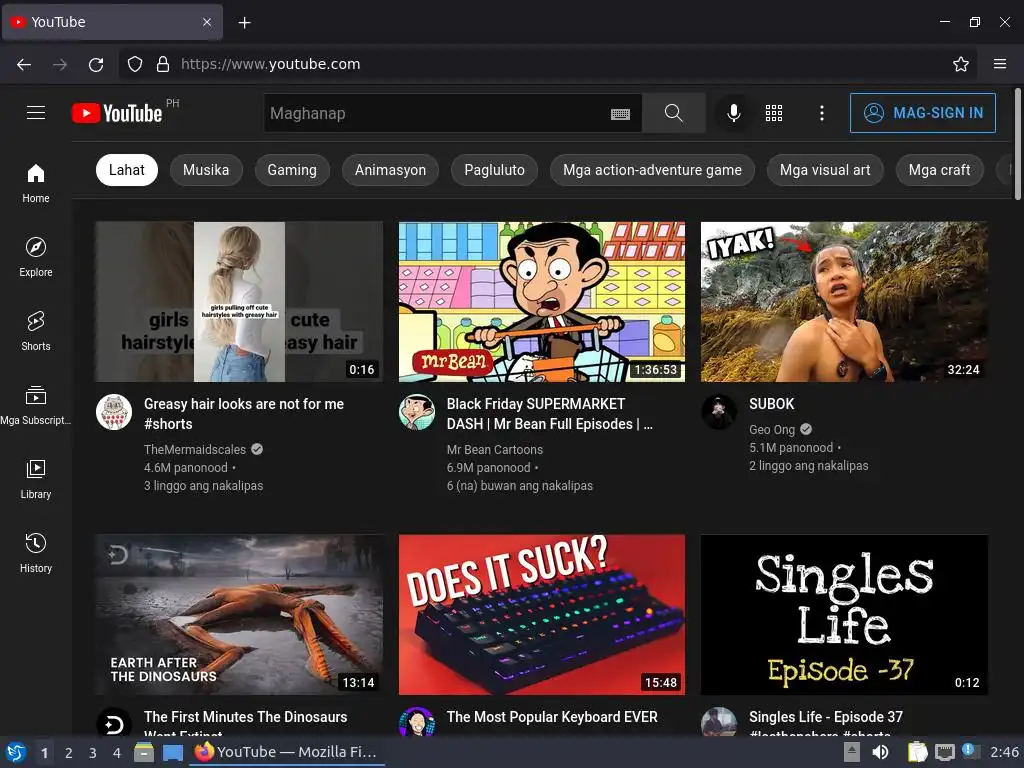Click the YouTube logo
Image resolution: width=1024 pixels, height=768 pixels.
tap(118, 113)
